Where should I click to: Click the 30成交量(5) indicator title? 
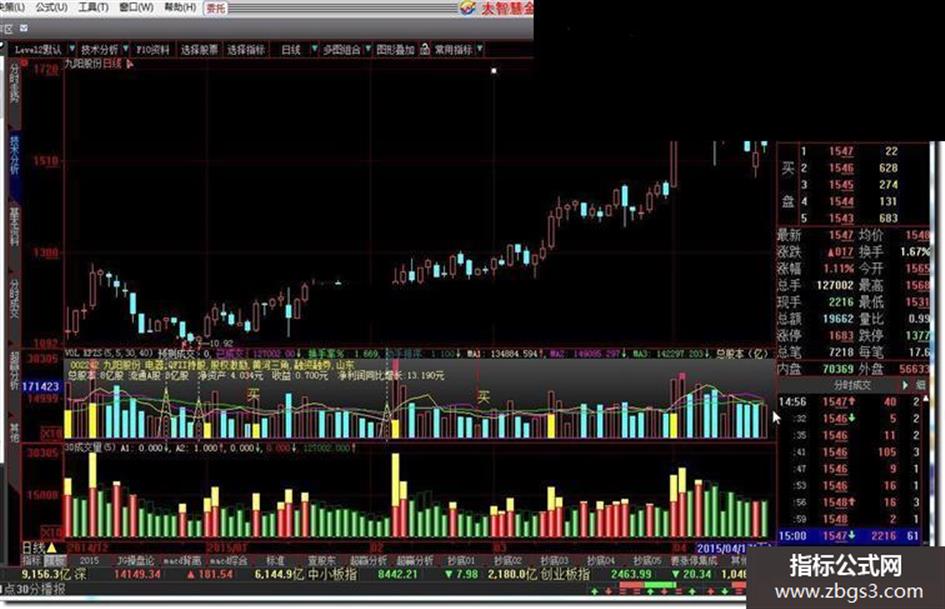click(x=89, y=448)
